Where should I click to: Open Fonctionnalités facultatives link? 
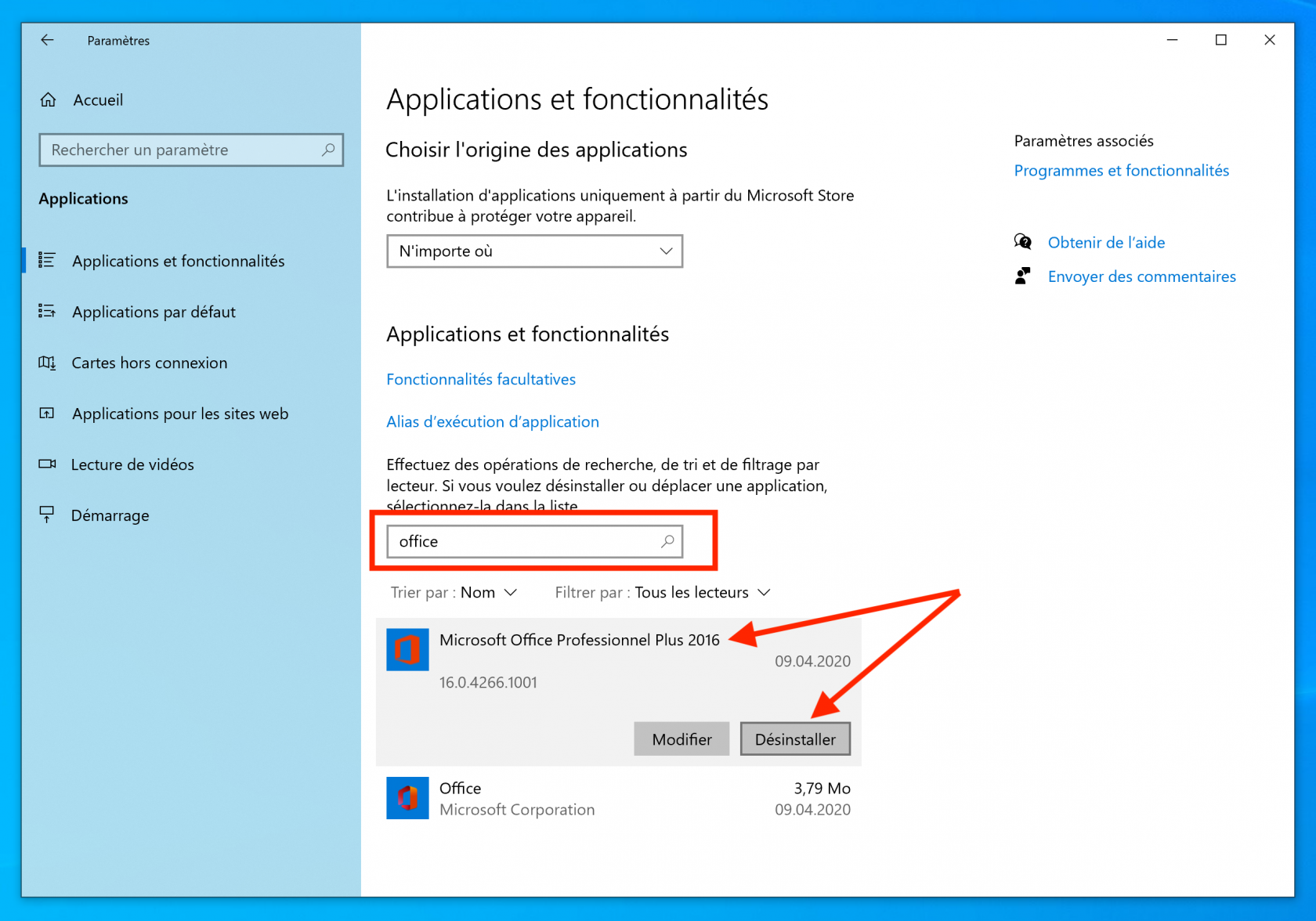(x=481, y=380)
